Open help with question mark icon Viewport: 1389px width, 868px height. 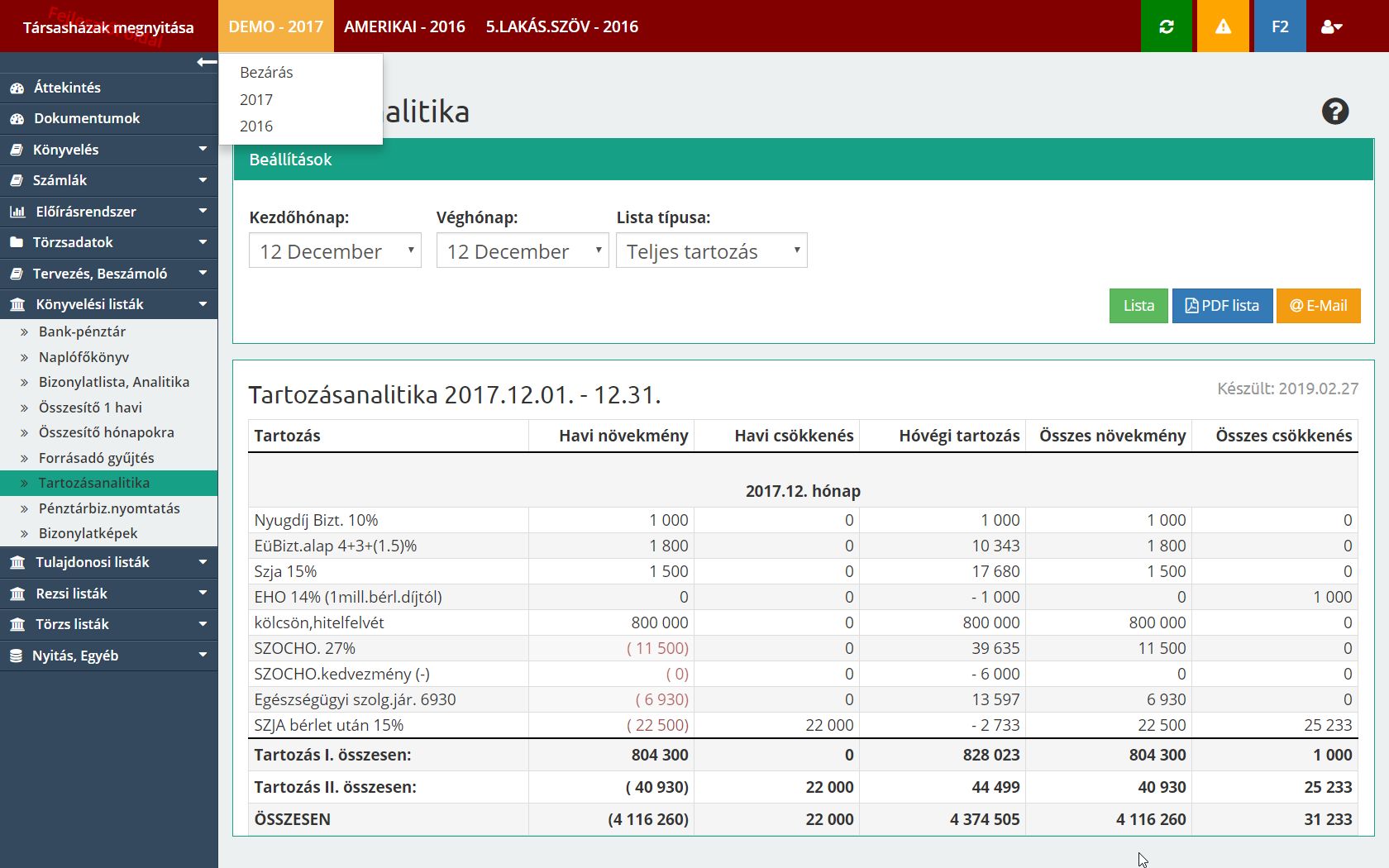click(x=1334, y=112)
